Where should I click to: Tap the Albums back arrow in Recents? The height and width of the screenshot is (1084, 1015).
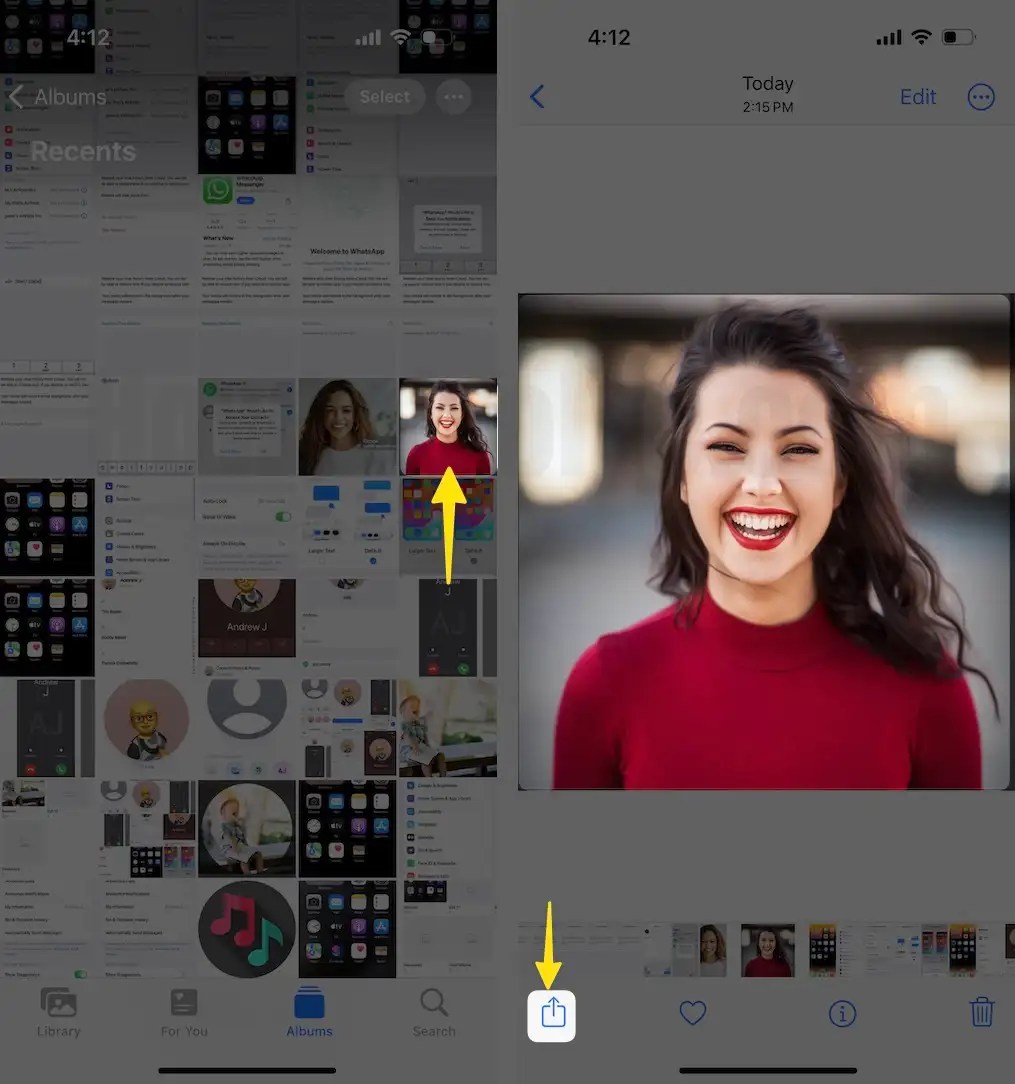click(x=16, y=96)
